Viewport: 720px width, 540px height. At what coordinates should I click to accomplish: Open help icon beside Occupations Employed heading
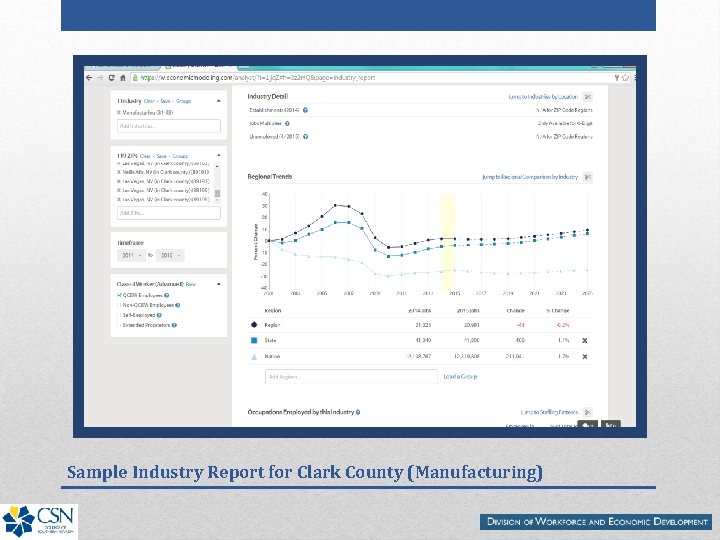coord(358,412)
